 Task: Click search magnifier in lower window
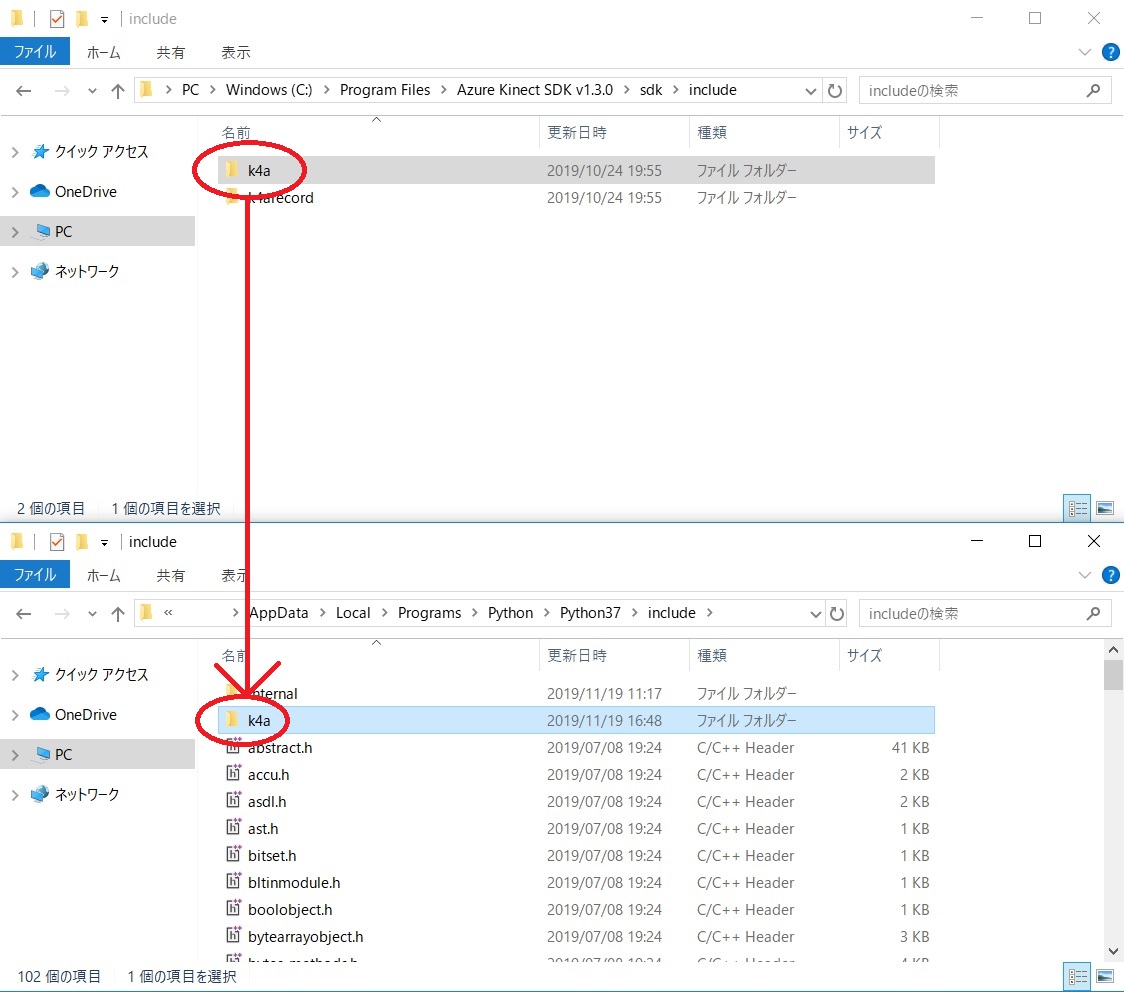tap(1093, 614)
